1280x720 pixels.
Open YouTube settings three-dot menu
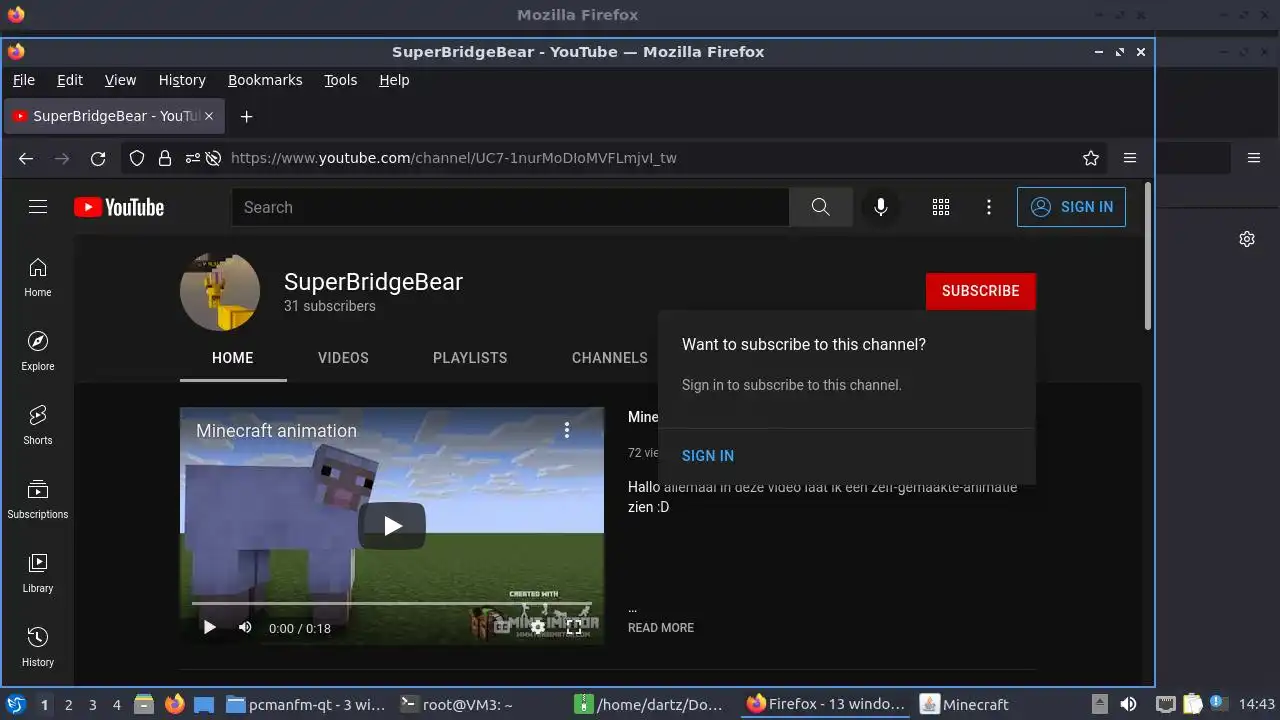pyautogui.click(x=989, y=207)
